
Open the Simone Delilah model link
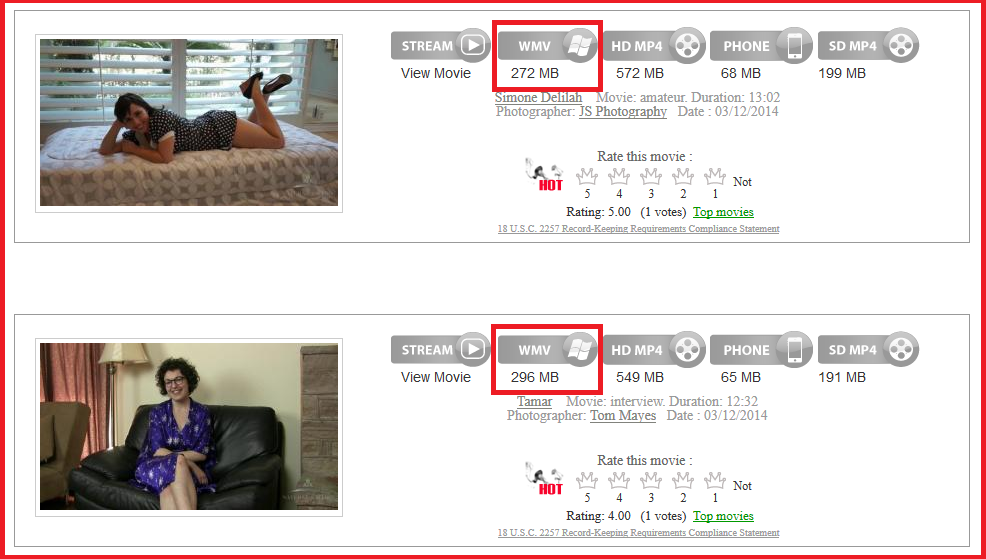(538, 97)
